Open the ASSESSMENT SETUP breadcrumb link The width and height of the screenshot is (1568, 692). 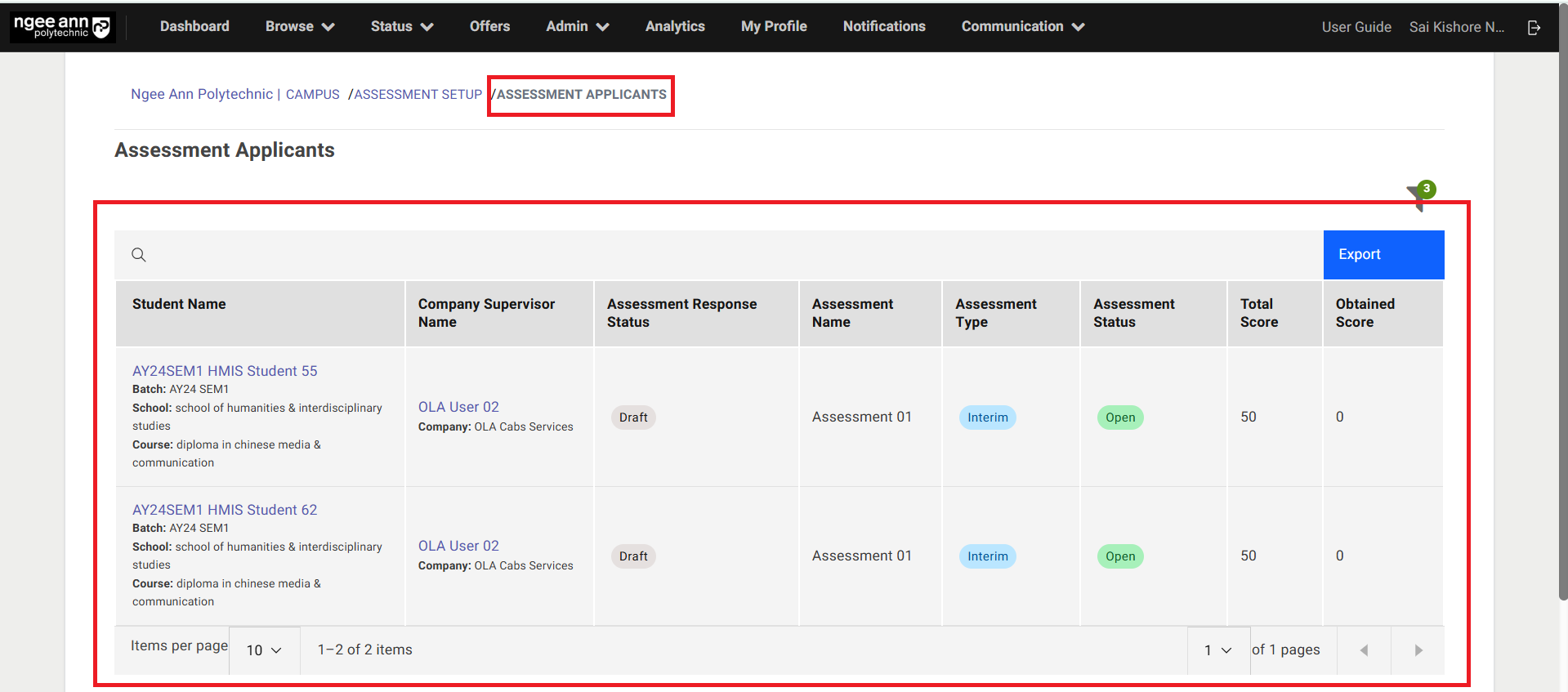[418, 95]
